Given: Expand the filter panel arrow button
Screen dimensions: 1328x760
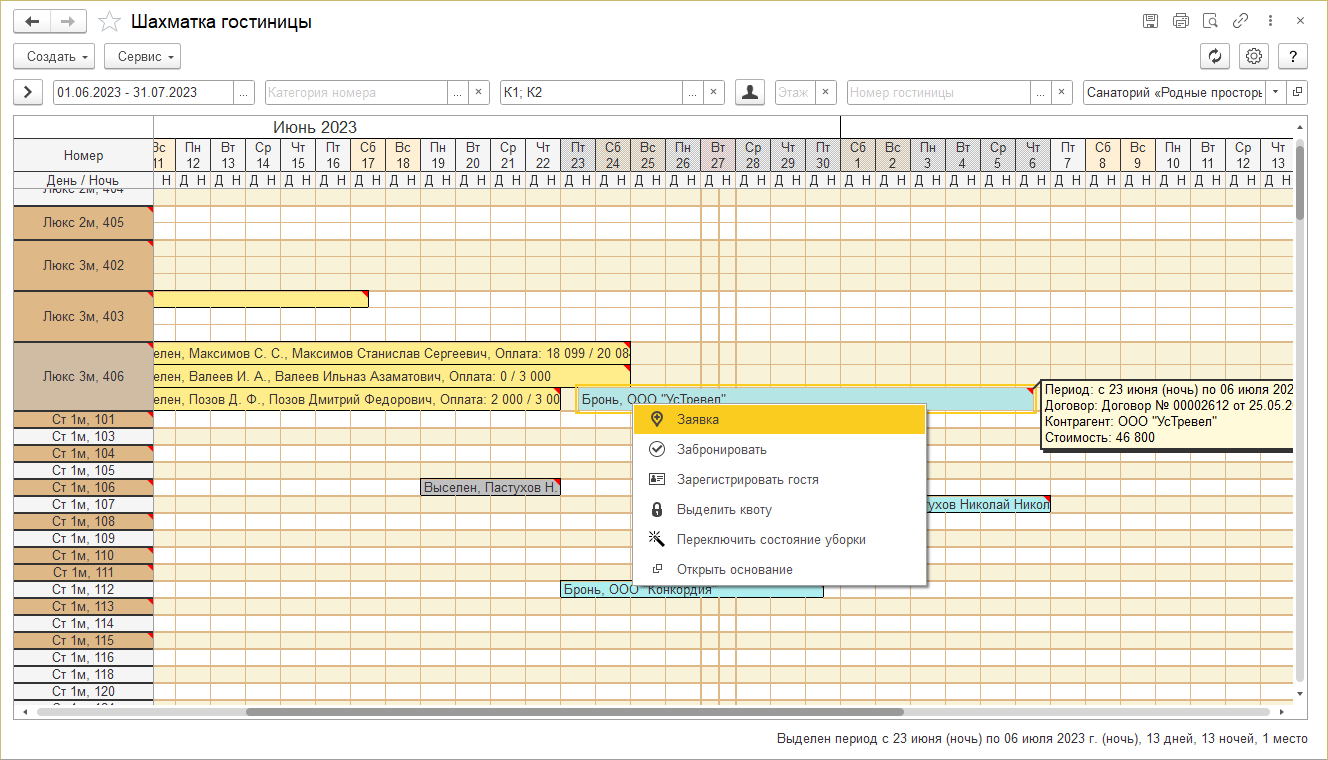Looking at the screenshot, I should [27, 92].
